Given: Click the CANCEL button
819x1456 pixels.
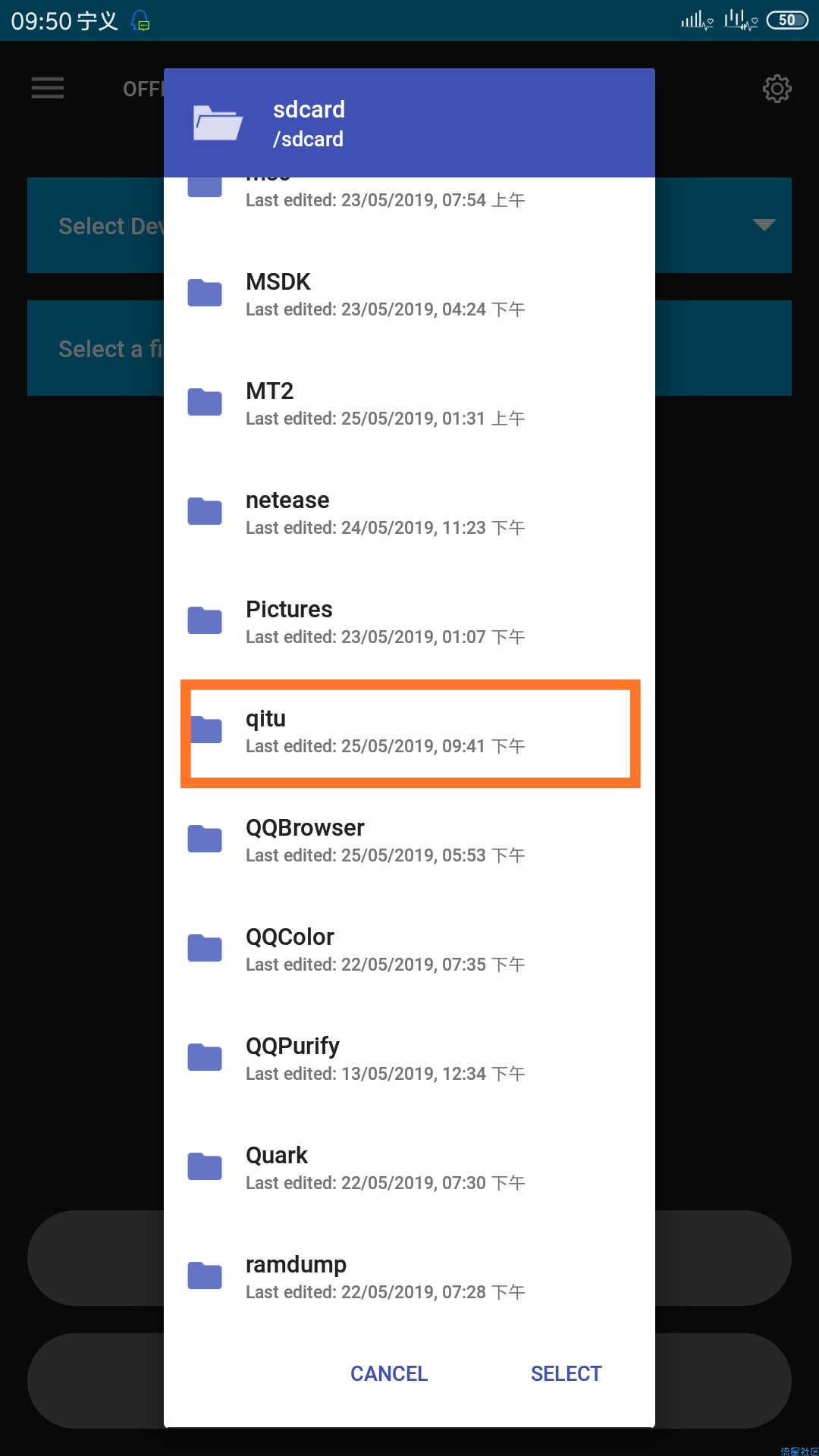Looking at the screenshot, I should coord(389,1373).
